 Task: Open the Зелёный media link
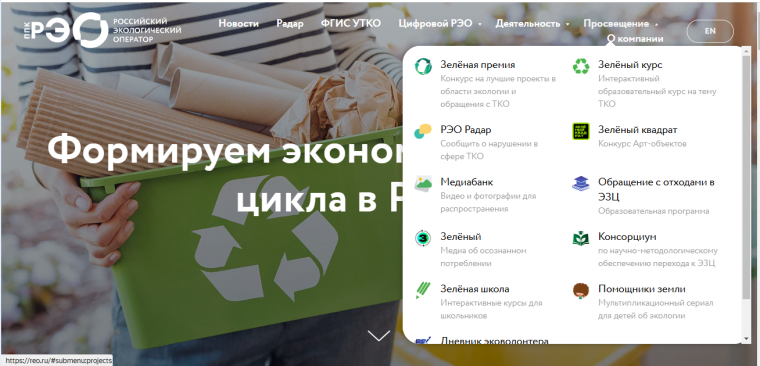pyautogui.click(x=460, y=237)
